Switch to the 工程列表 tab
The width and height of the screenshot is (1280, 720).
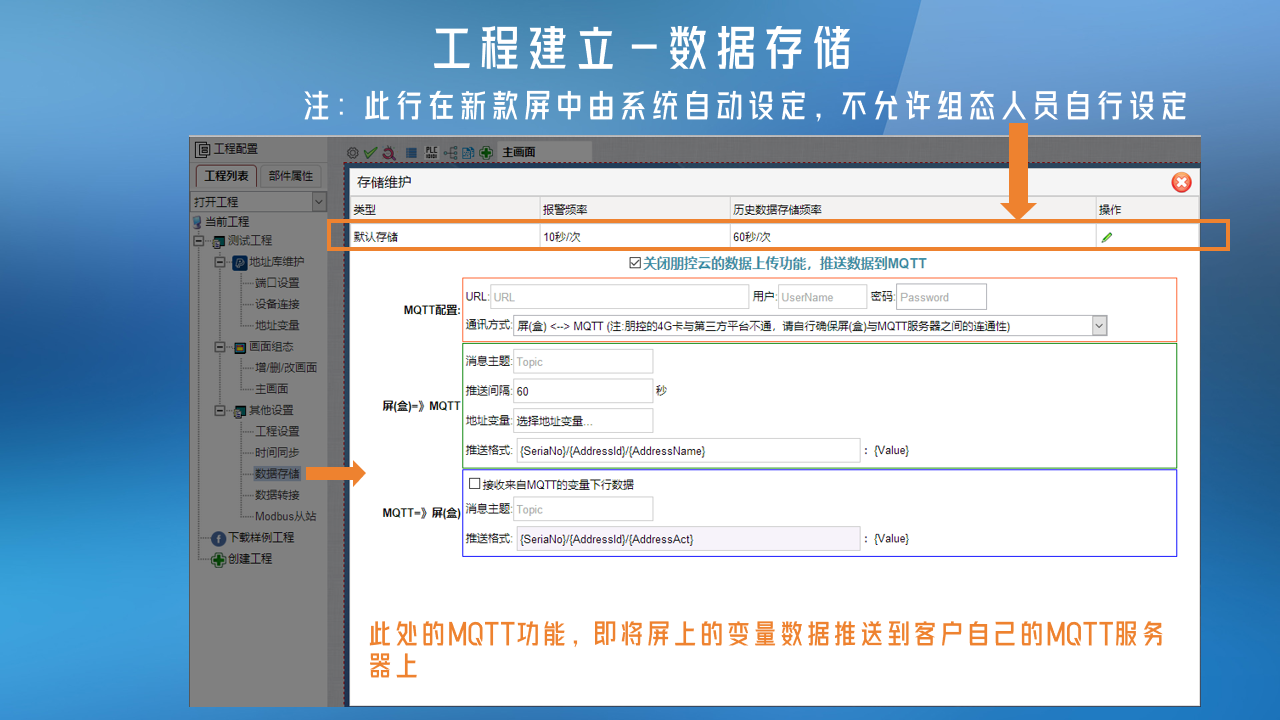(226, 176)
